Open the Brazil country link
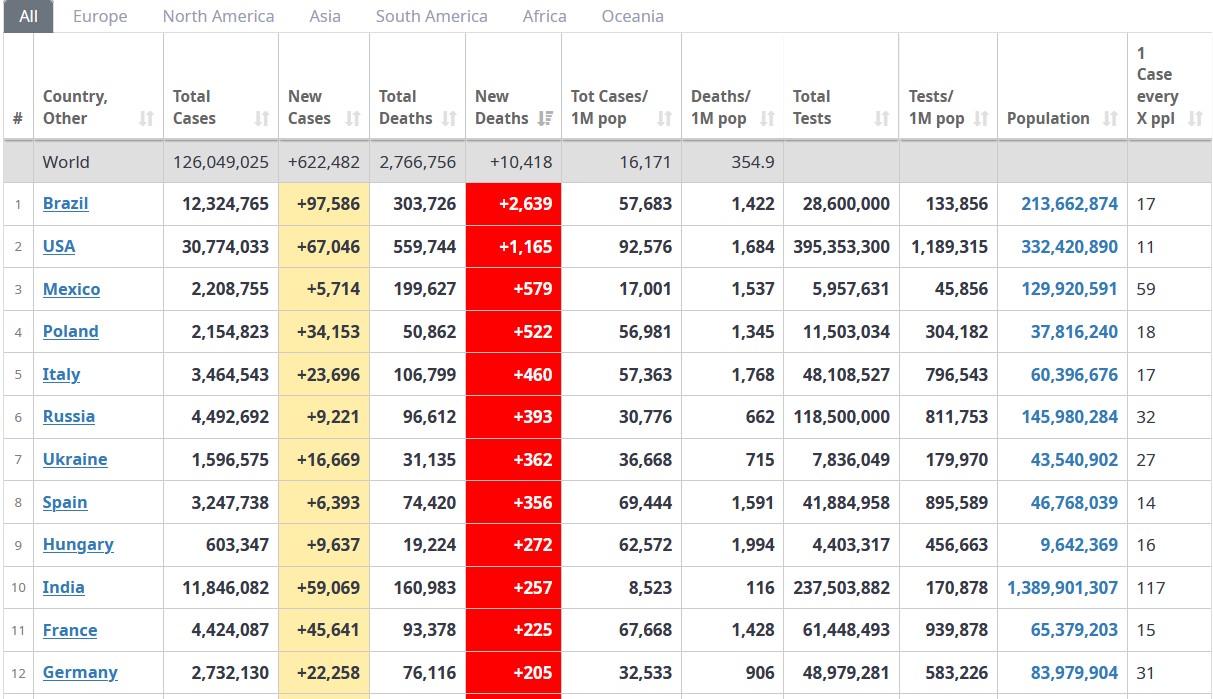The image size is (1213, 699). [x=66, y=203]
